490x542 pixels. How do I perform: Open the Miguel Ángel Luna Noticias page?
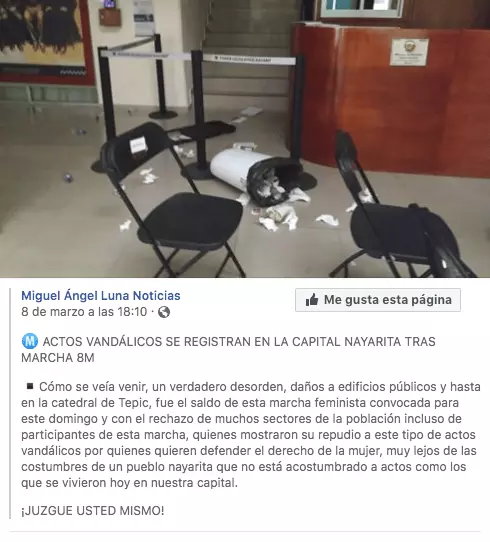click(x=101, y=296)
